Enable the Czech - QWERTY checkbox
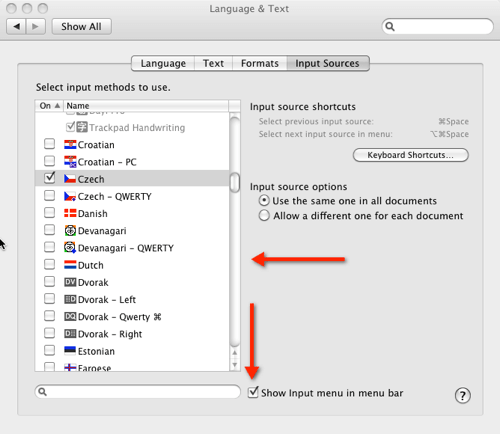Viewport: 500px width, 434px height. pyautogui.click(x=50, y=195)
